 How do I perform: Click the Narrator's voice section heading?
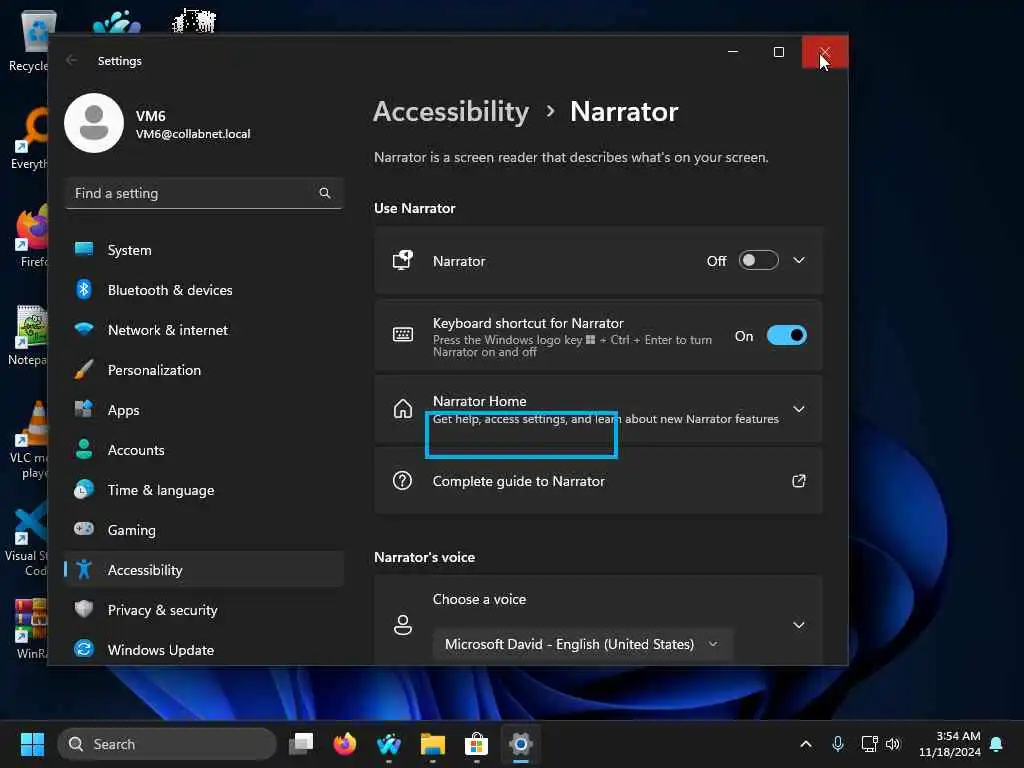pos(424,557)
